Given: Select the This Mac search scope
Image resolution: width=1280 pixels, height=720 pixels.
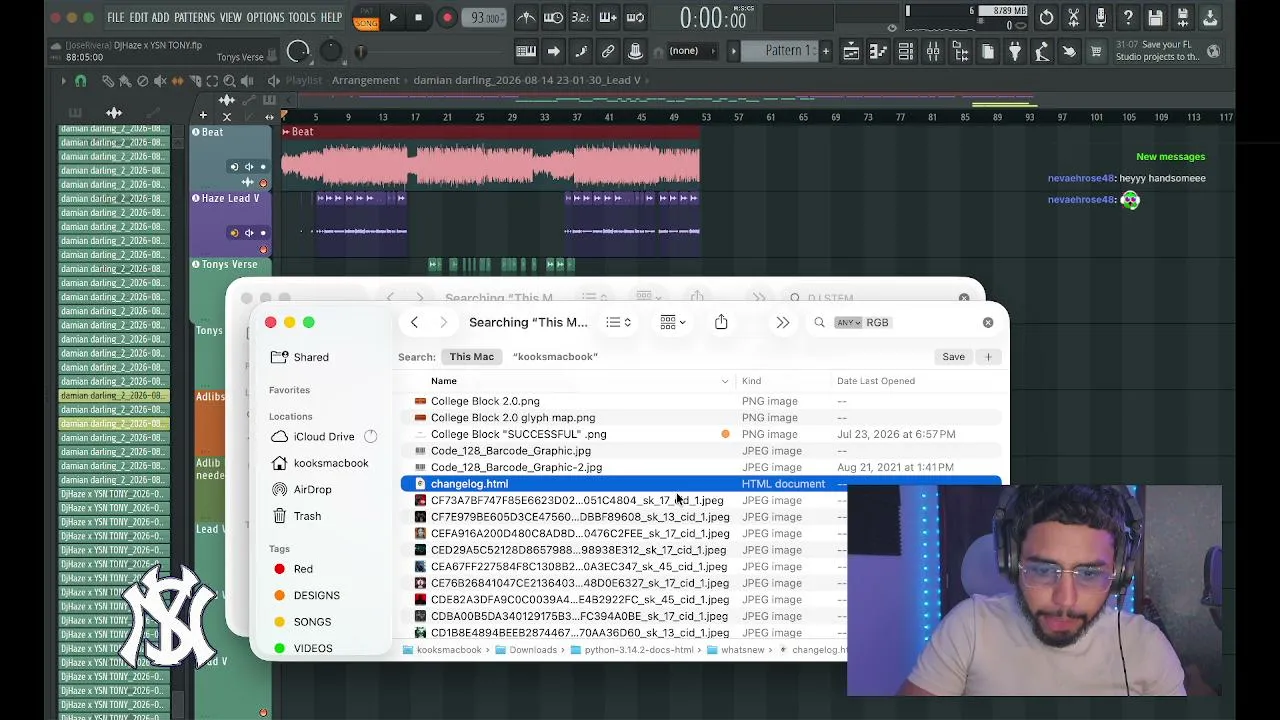Looking at the screenshot, I should pos(471,356).
